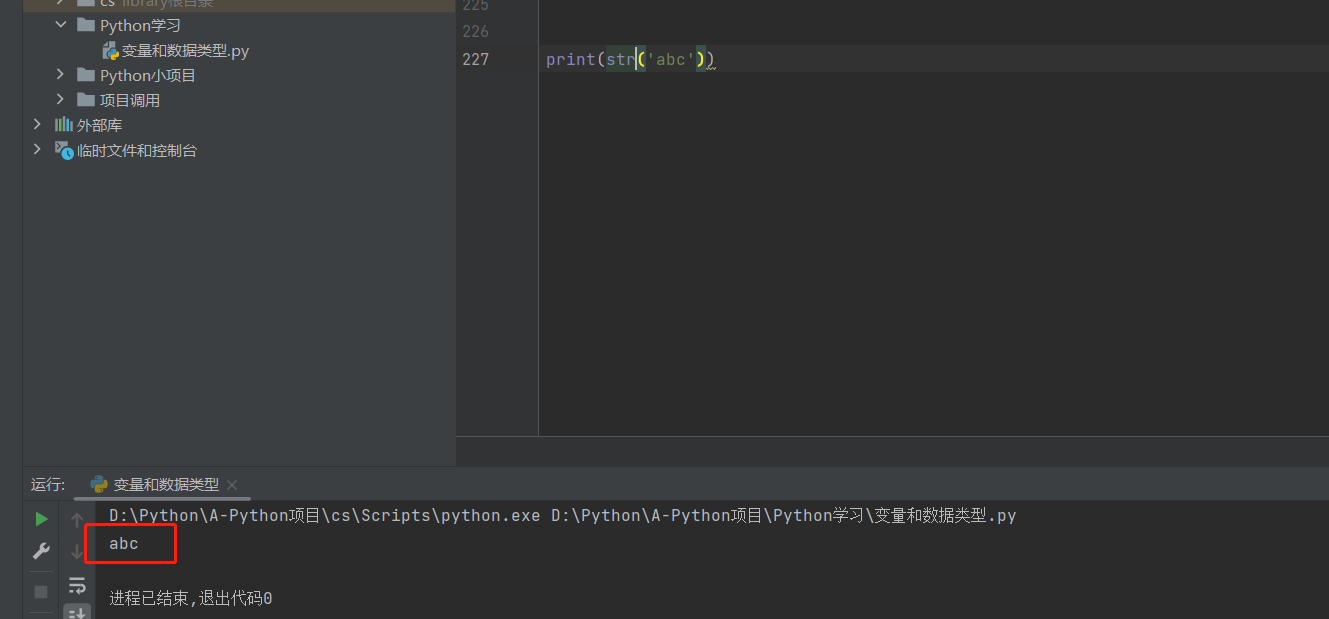Click the python.exe command line in console
1329x619 pixels.
coord(562,516)
